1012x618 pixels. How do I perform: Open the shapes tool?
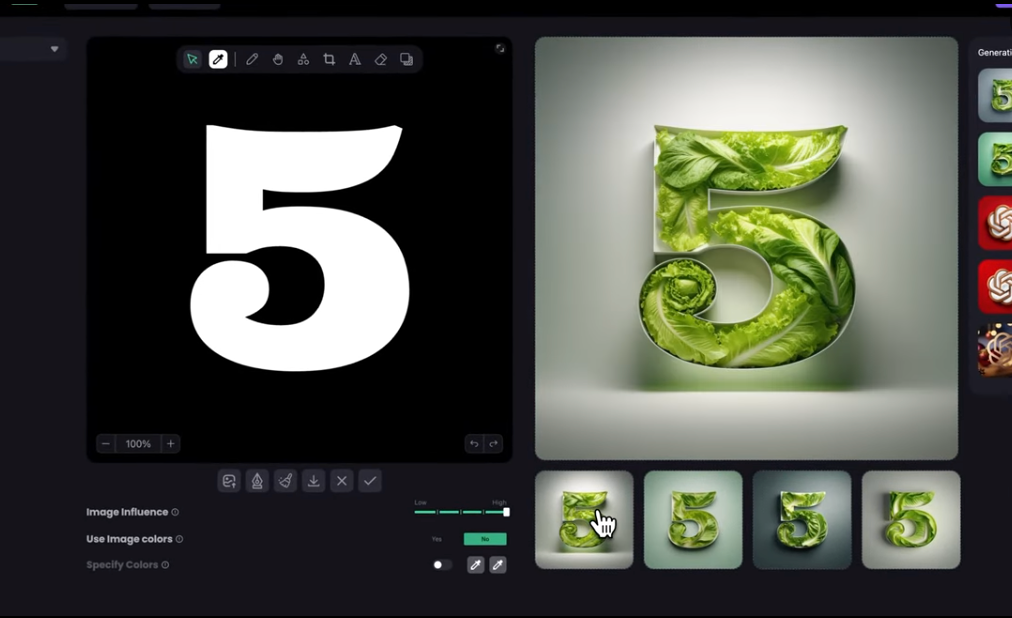[x=303, y=60]
